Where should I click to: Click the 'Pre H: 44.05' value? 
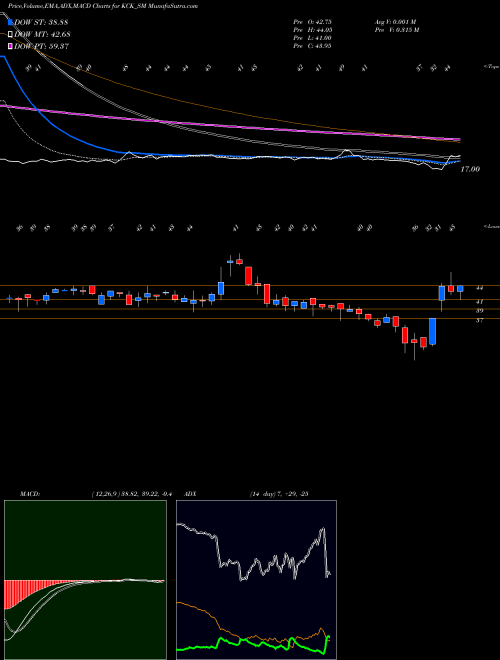[312, 30]
